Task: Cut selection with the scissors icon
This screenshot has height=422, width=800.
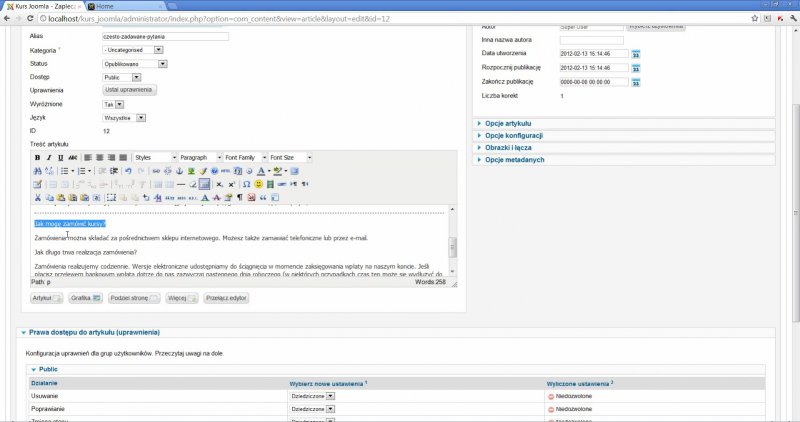Action: 37,197
